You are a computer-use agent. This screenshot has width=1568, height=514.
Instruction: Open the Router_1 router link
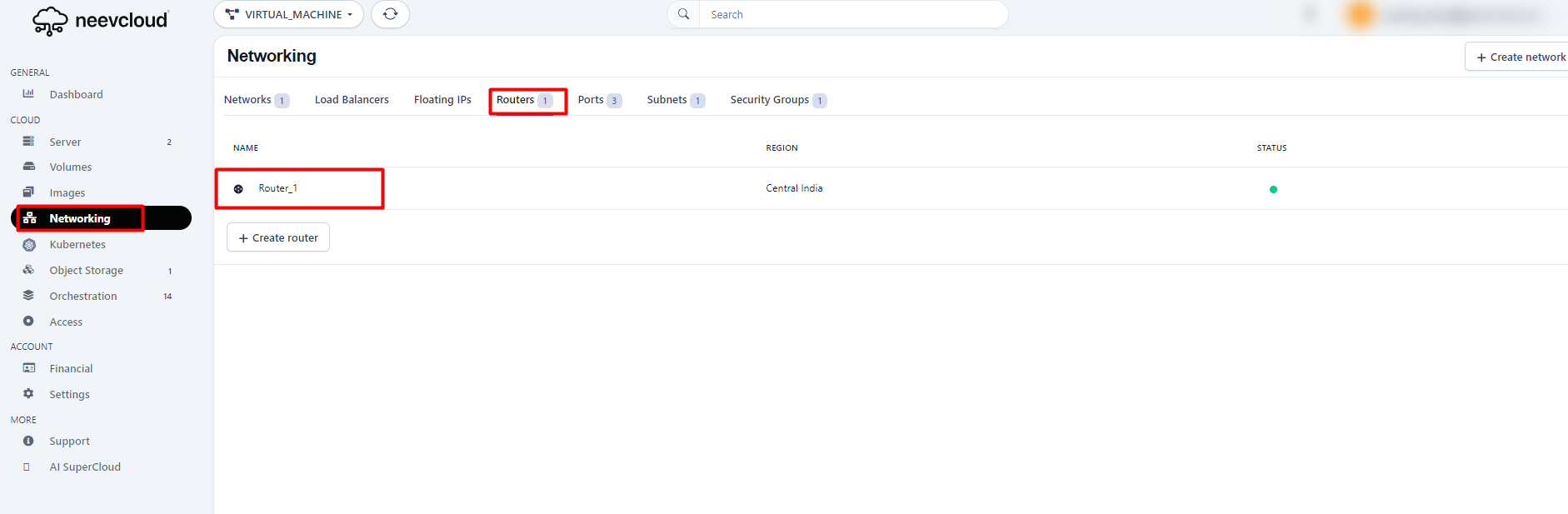coord(277,188)
